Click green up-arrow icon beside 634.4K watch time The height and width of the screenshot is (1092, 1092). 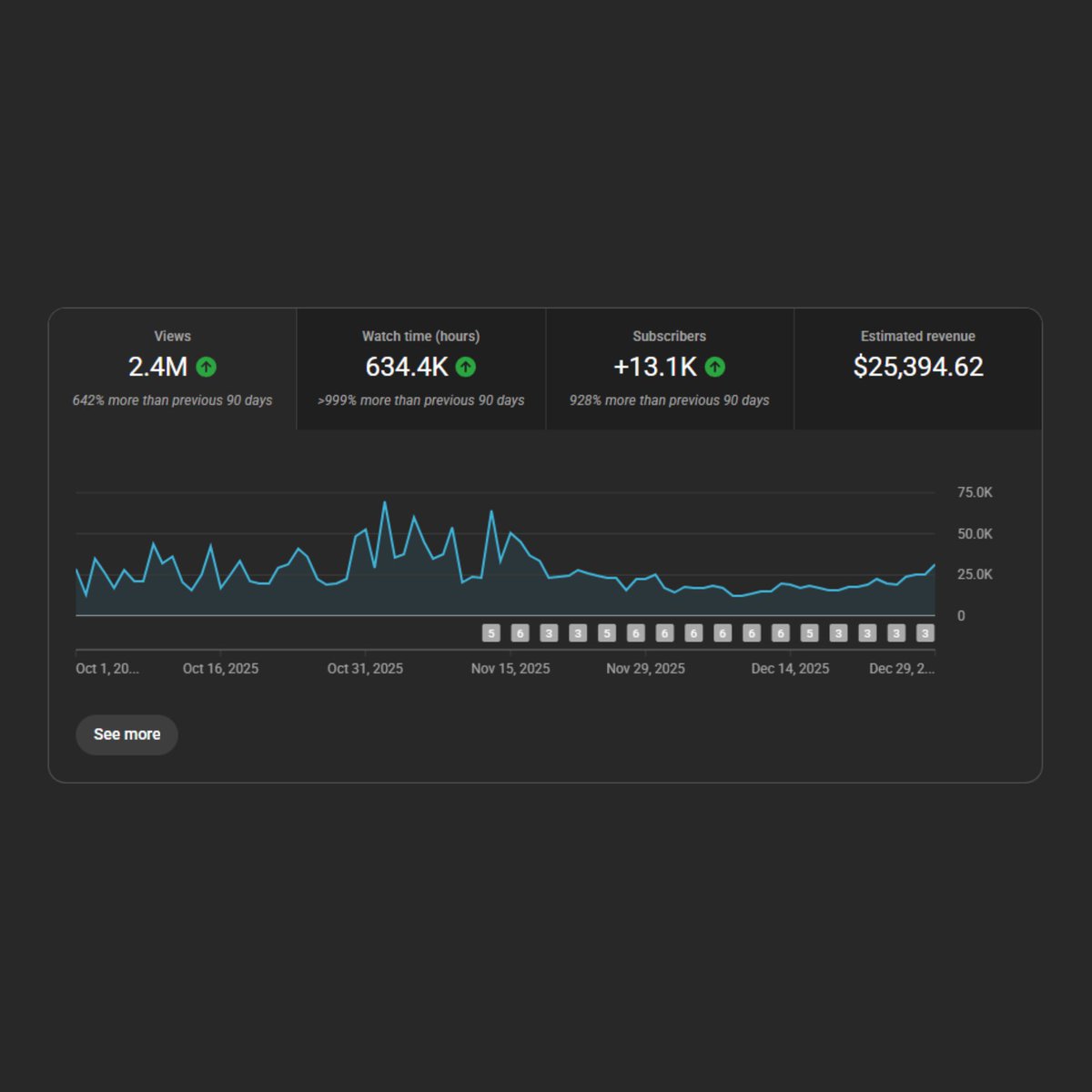[466, 367]
